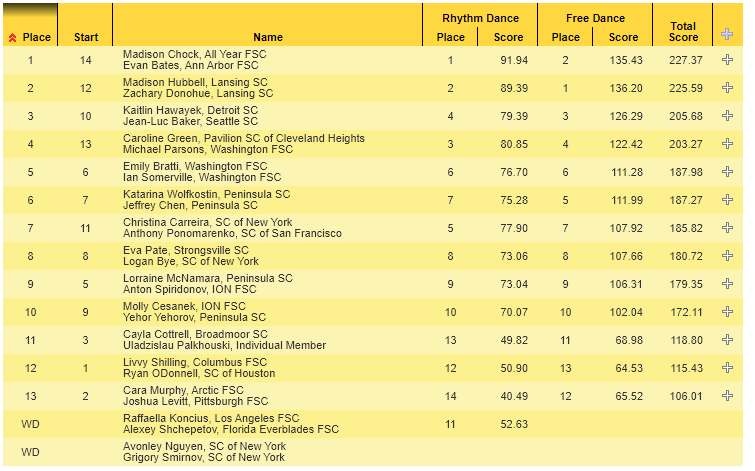
Task: Open plus icon in Cara Murphy row
Action: click(x=727, y=395)
